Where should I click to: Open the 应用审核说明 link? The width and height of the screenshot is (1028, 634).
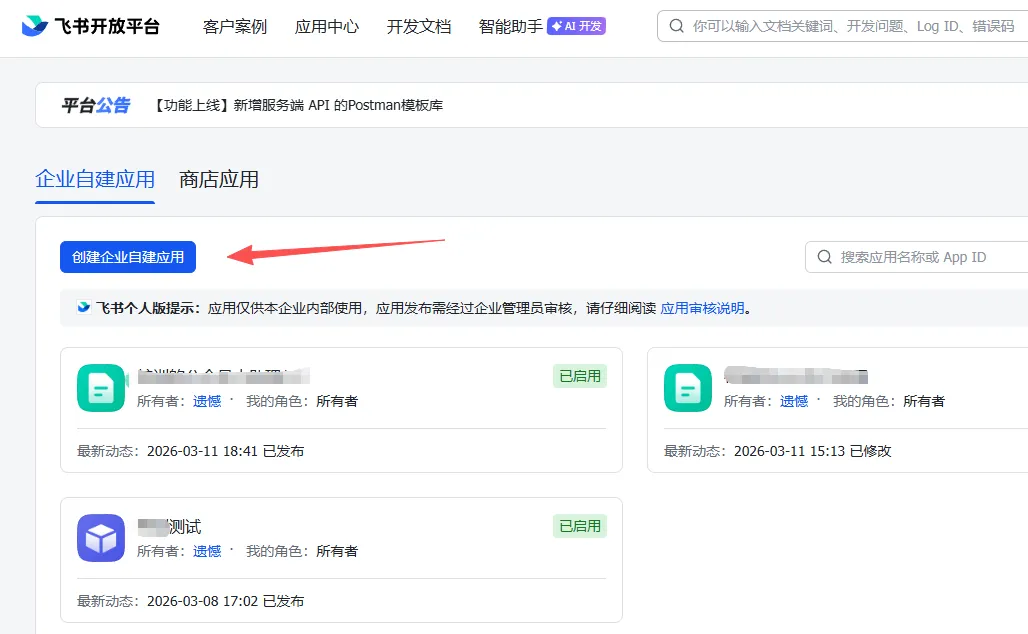702,308
